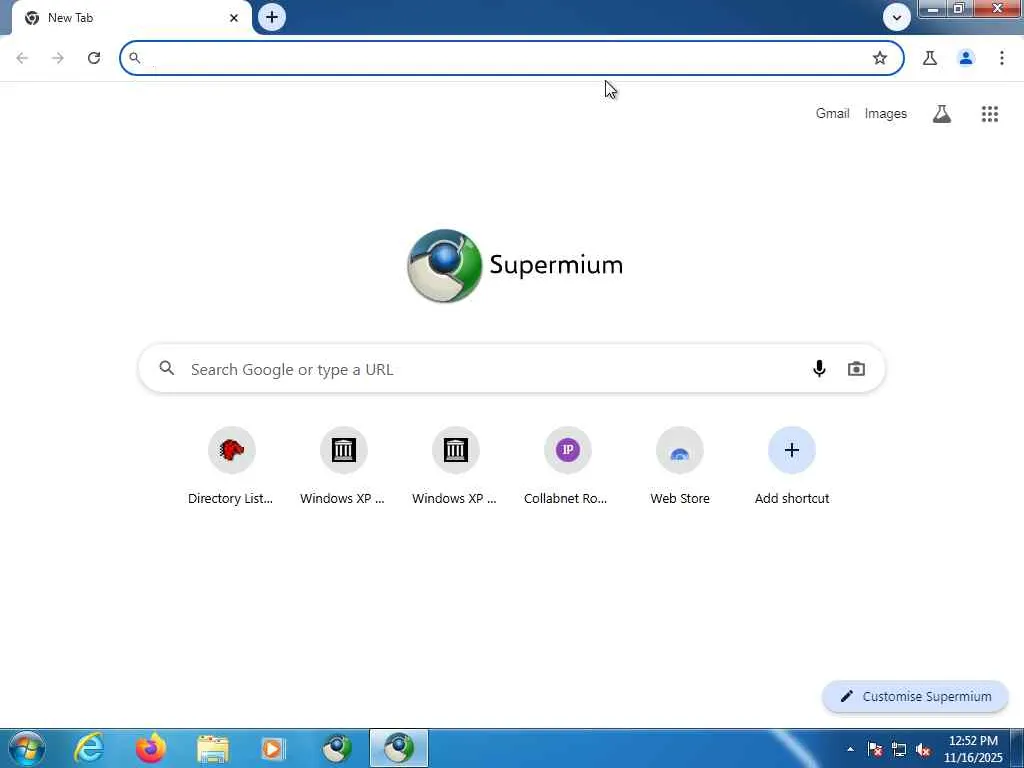Open the toolbar Labs flask icon
1024x768 pixels.
(x=930, y=58)
